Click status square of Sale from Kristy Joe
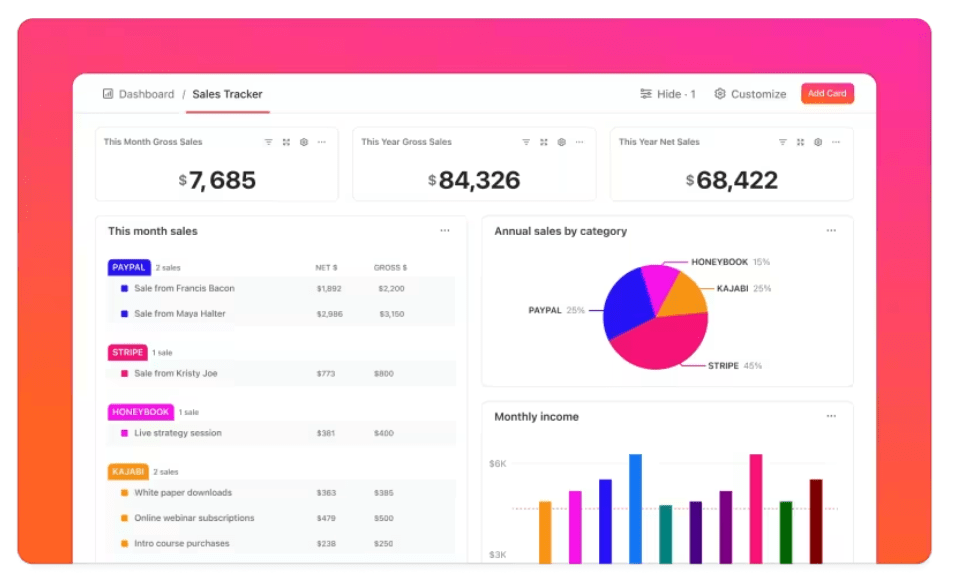 click(x=125, y=374)
